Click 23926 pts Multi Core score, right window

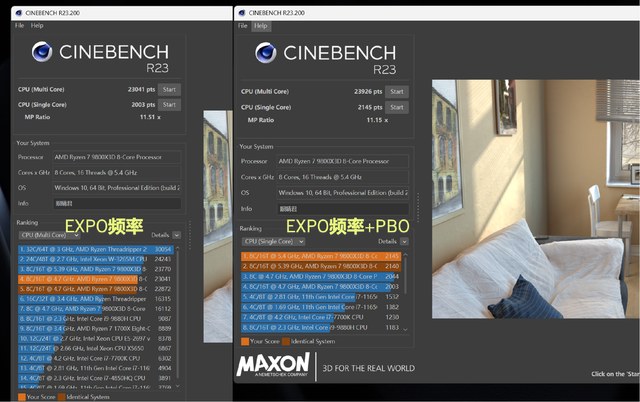pos(368,92)
